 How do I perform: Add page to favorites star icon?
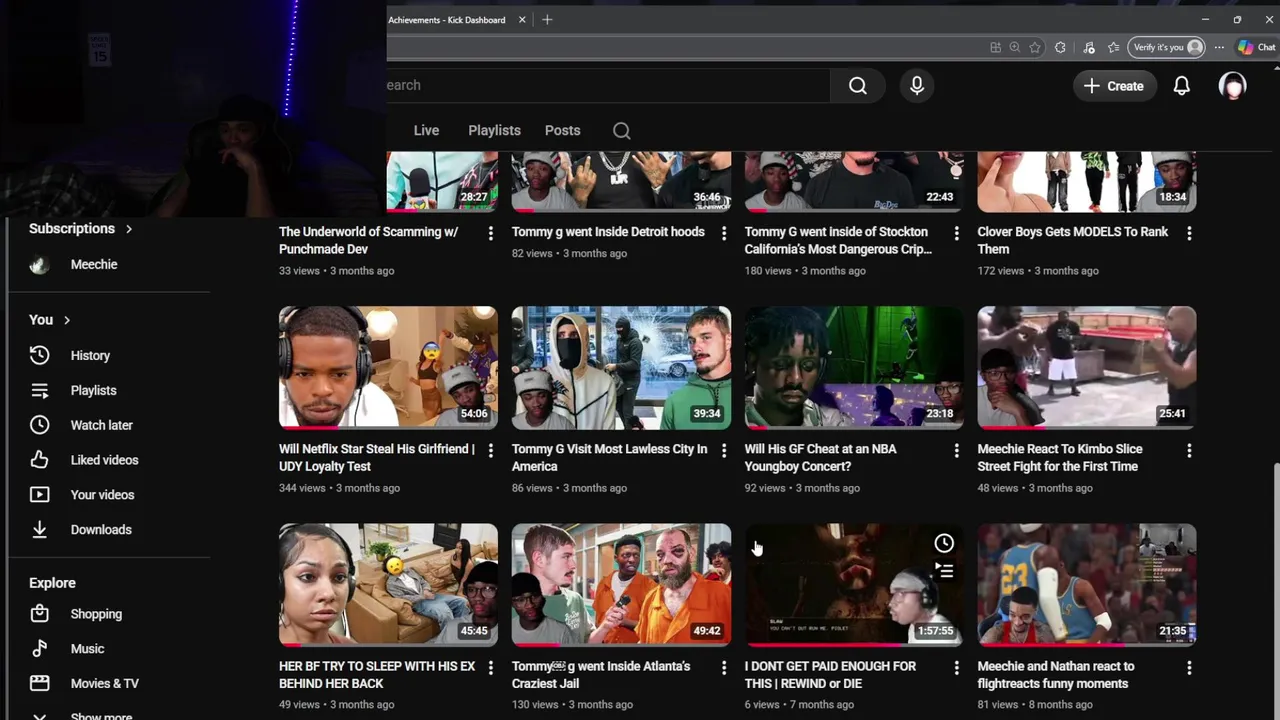[x=1035, y=47]
